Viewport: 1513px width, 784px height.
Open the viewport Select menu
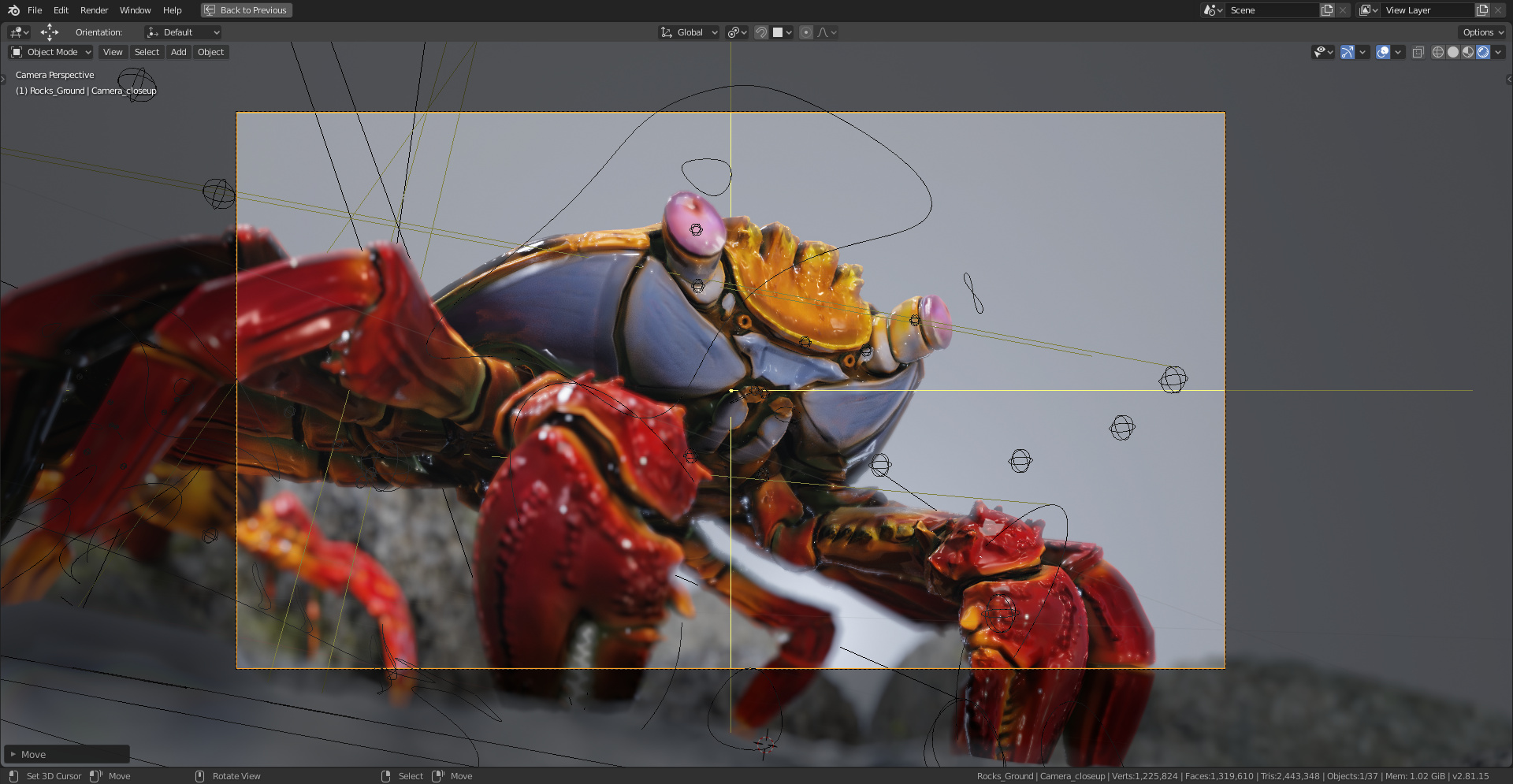click(x=147, y=52)
